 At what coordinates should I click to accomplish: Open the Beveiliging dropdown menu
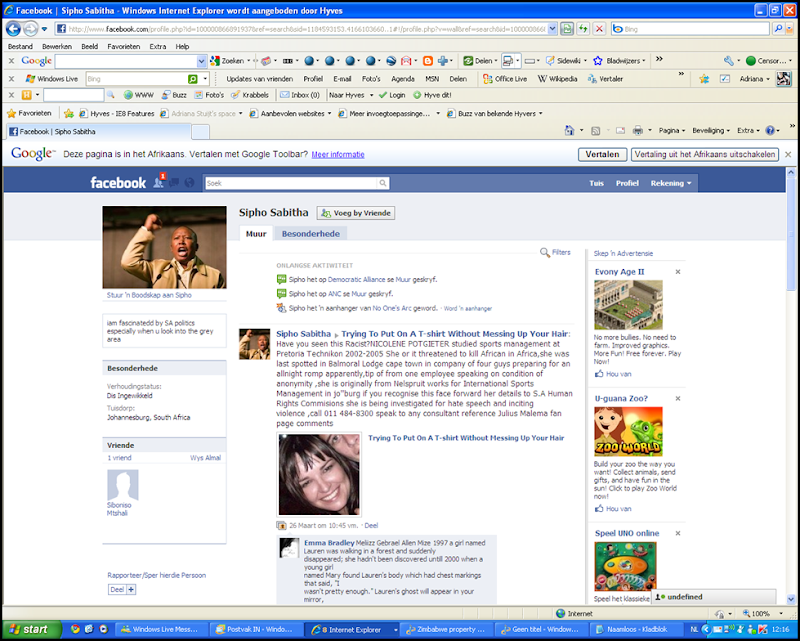711,131
